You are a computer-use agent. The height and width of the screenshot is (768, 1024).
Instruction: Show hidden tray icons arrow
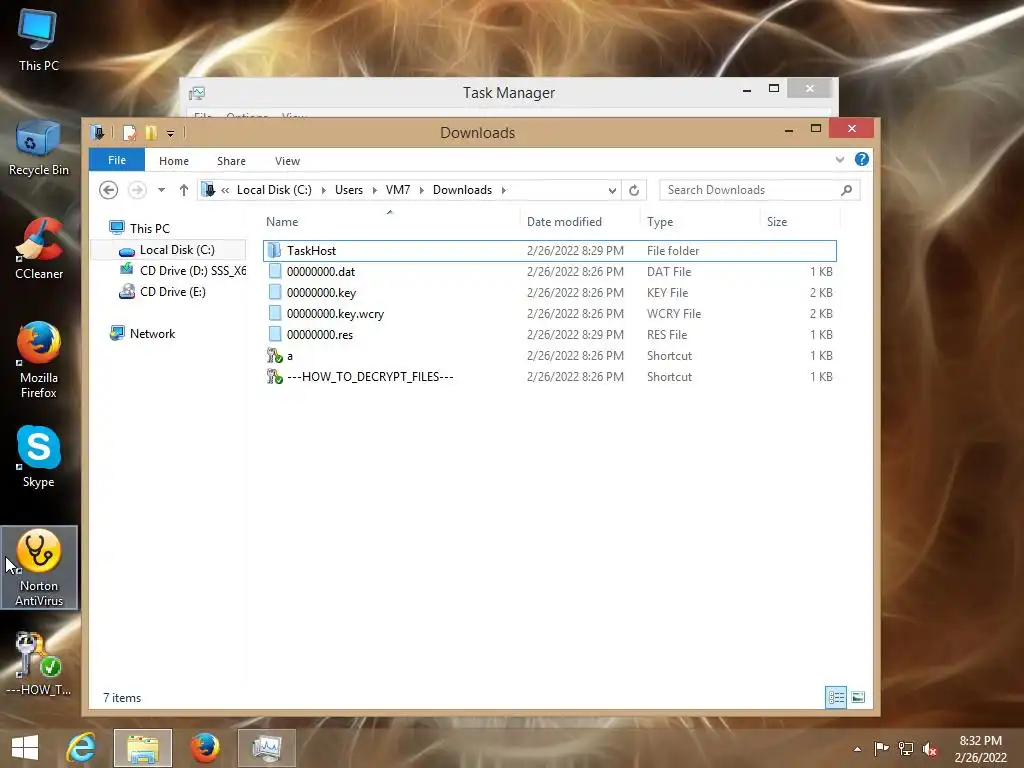point(857,749)
